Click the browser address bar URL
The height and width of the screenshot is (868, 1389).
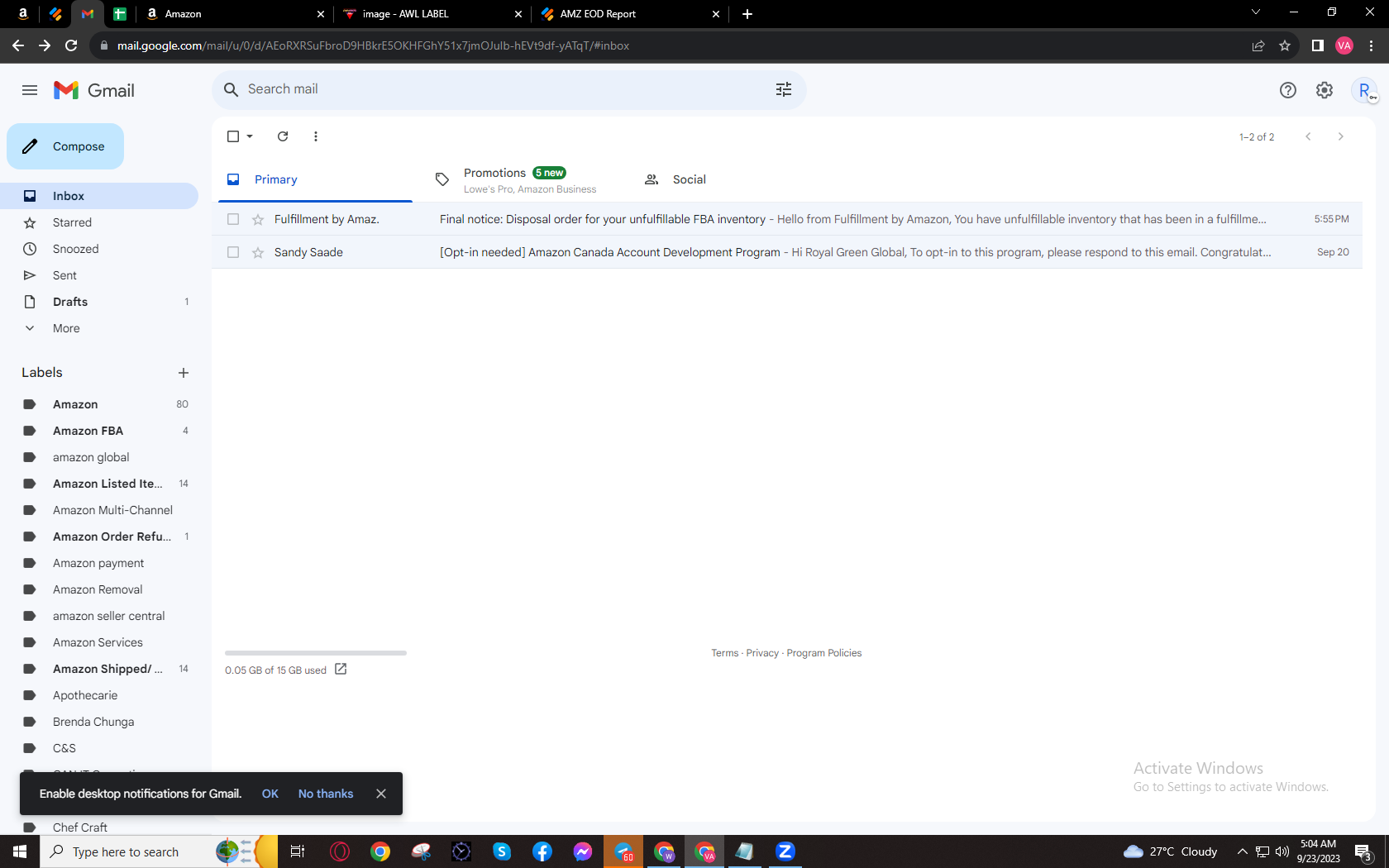(x=373, y=45)
